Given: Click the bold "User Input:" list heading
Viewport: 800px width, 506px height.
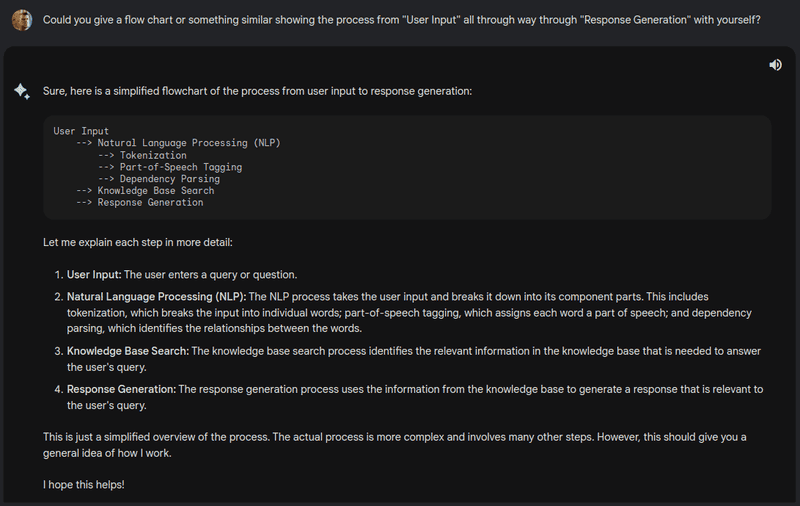Looking at the screenshot, I should [94, 275].
